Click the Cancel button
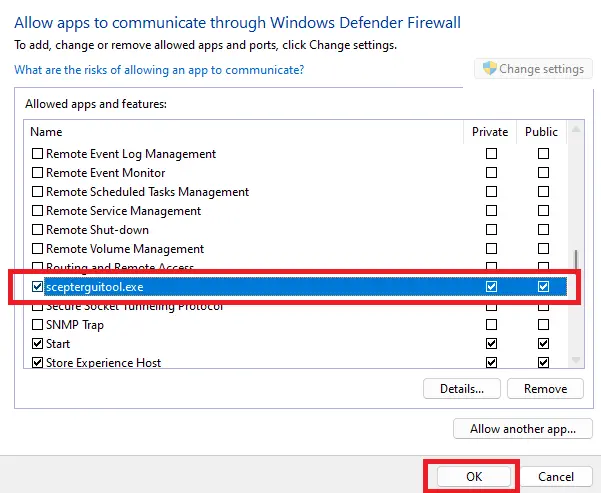Image resolution: width=601 pixels, height=493 pixels. click(556, 477)
